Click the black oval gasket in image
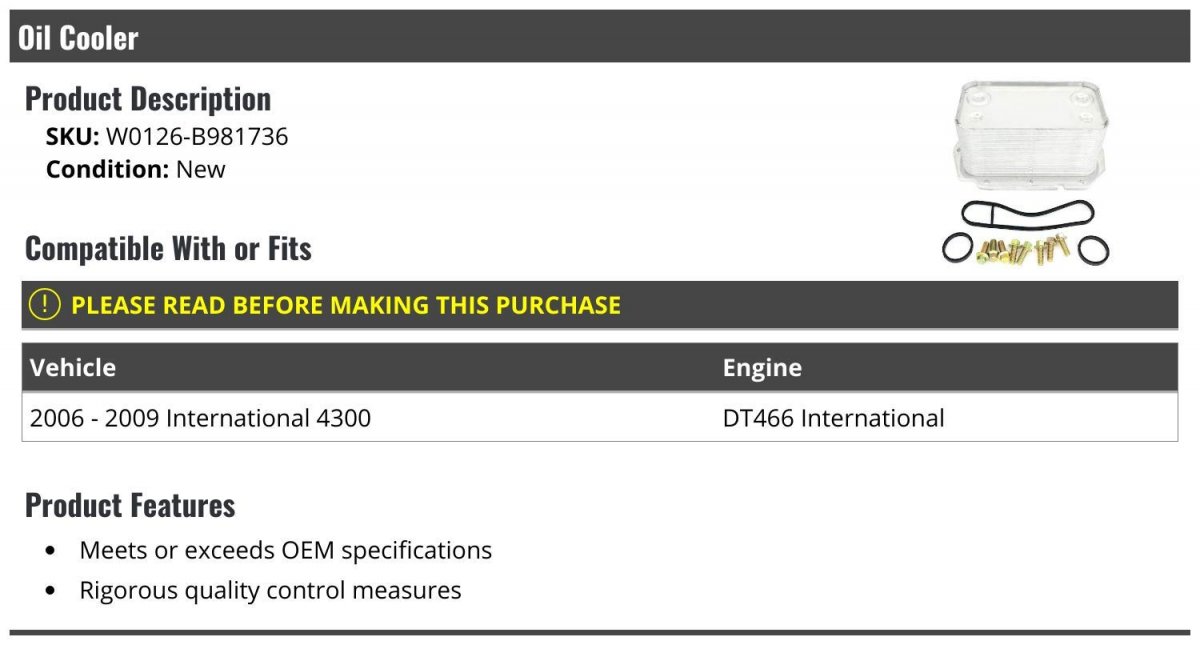 [x=1027, y=214]
